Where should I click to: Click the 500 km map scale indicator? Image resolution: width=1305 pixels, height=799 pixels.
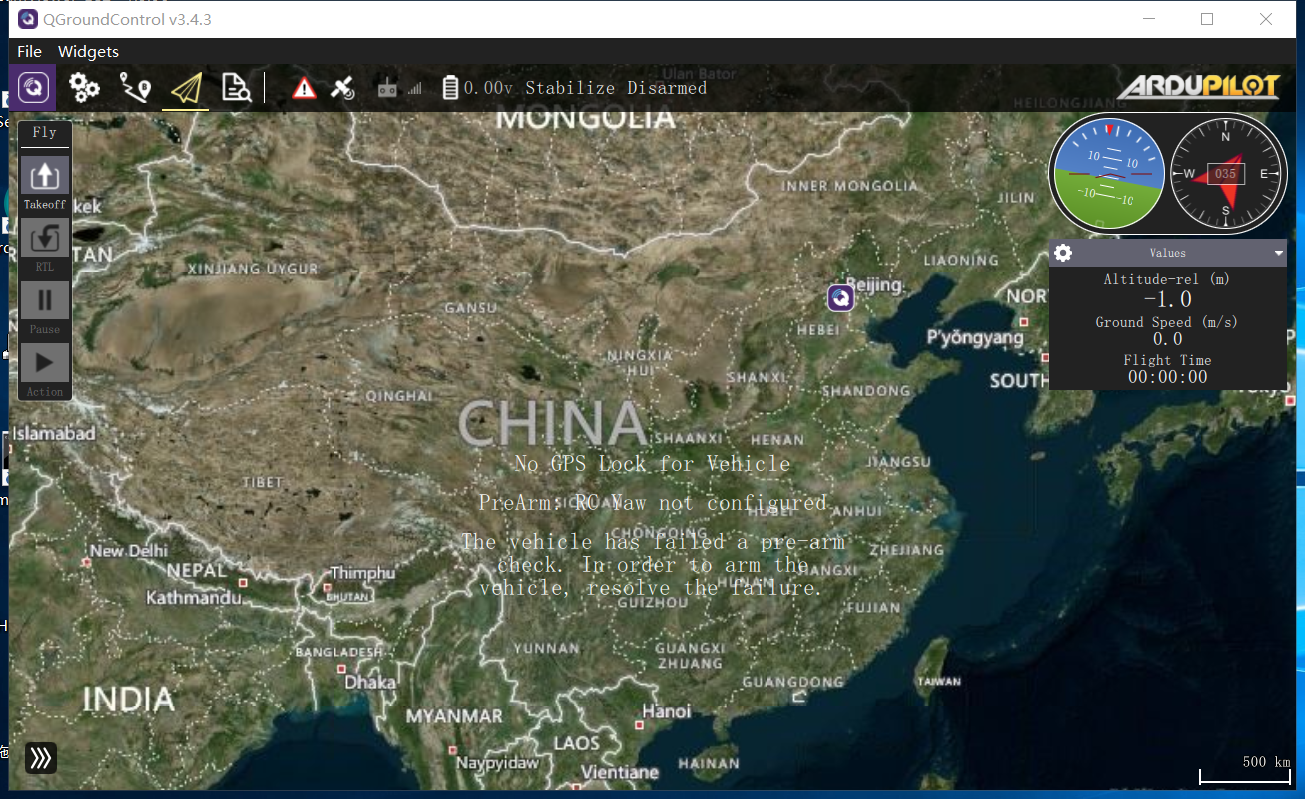1246,770
